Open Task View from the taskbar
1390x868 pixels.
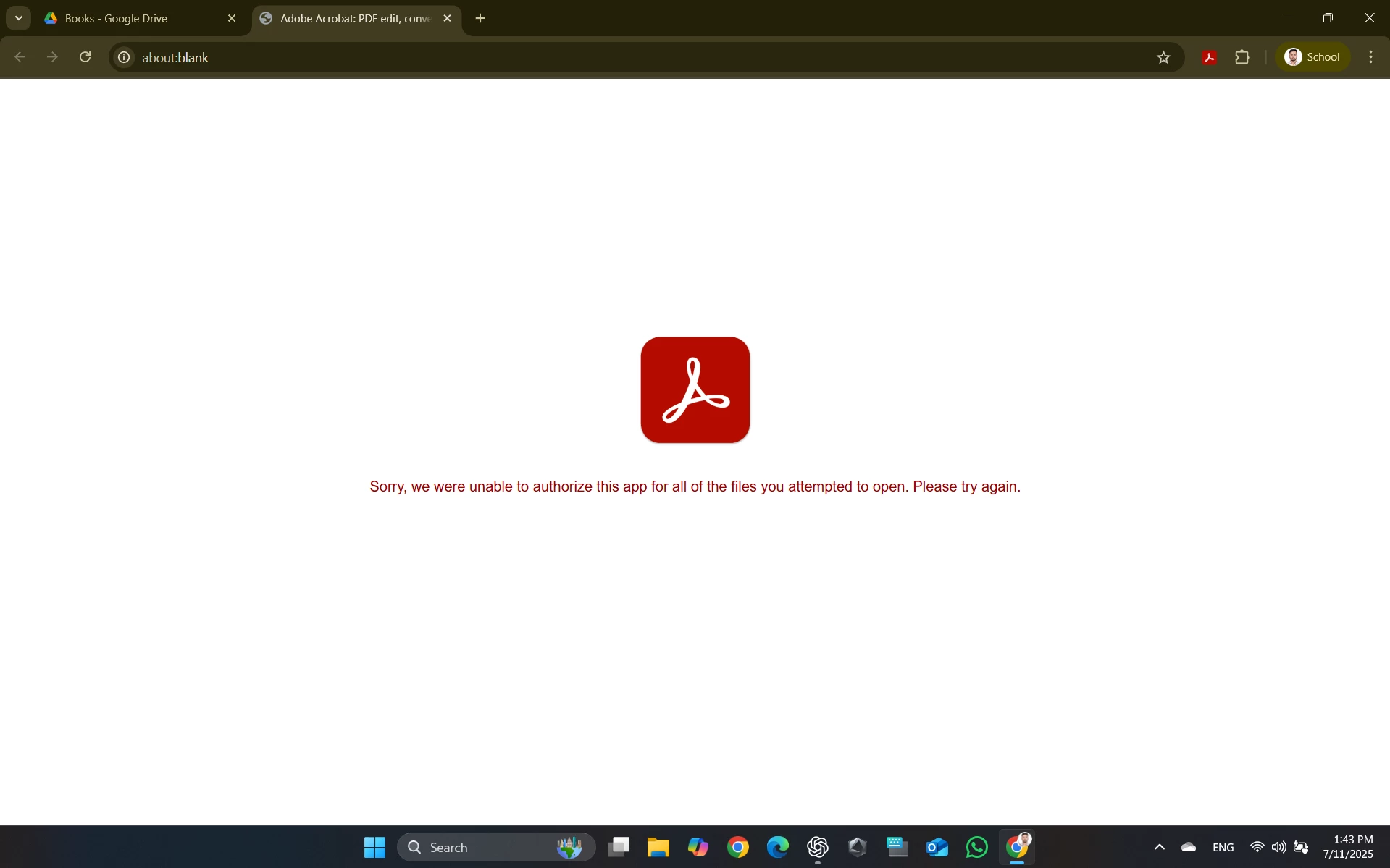pos(619,847)
